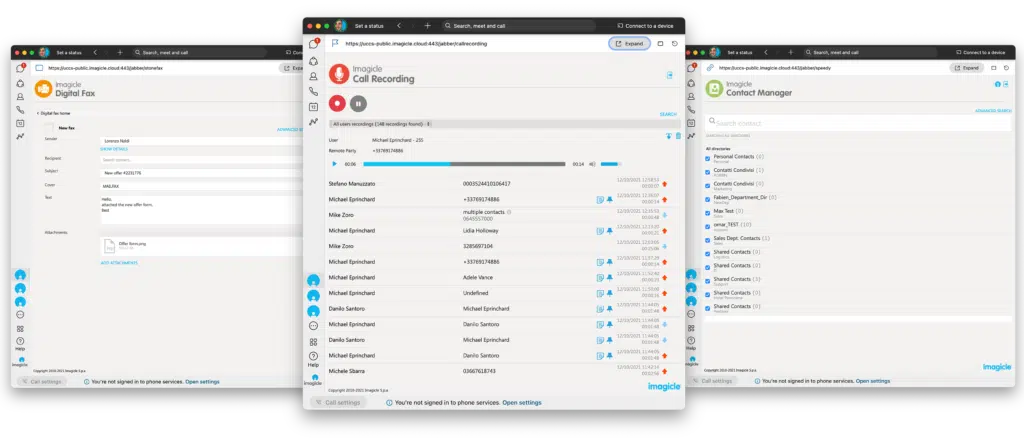Click the Expand button in Call Recording window

pyautogui.click(x=629, y=44)
